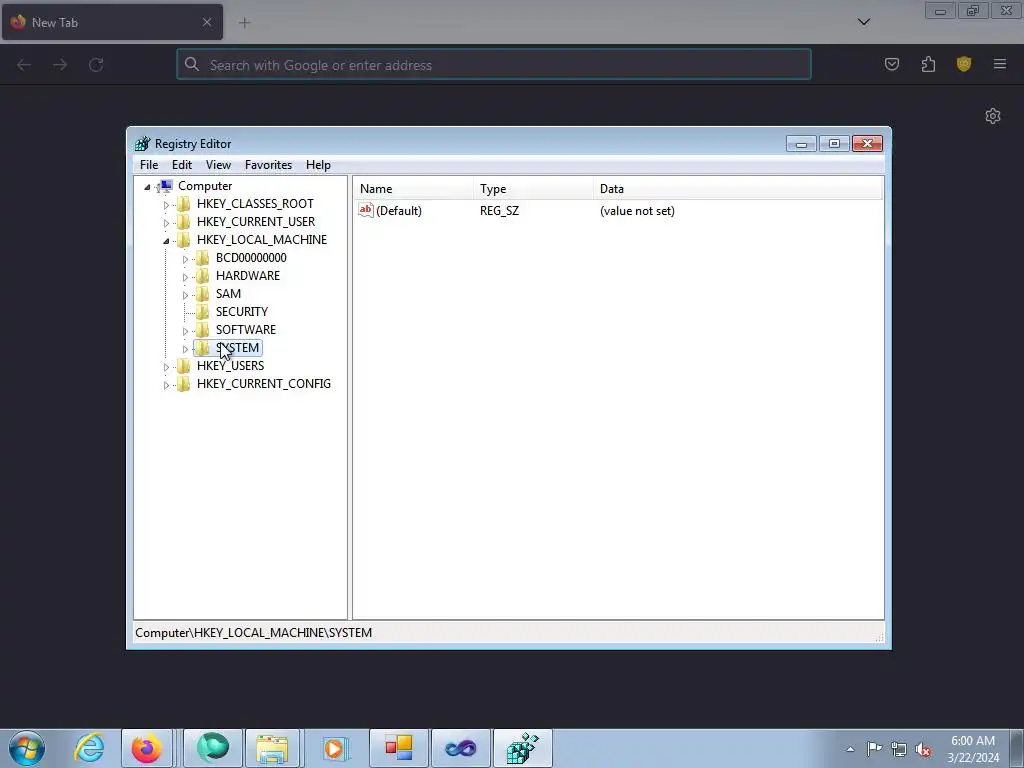Select the SECURITY key label

(x=242, y=312)
